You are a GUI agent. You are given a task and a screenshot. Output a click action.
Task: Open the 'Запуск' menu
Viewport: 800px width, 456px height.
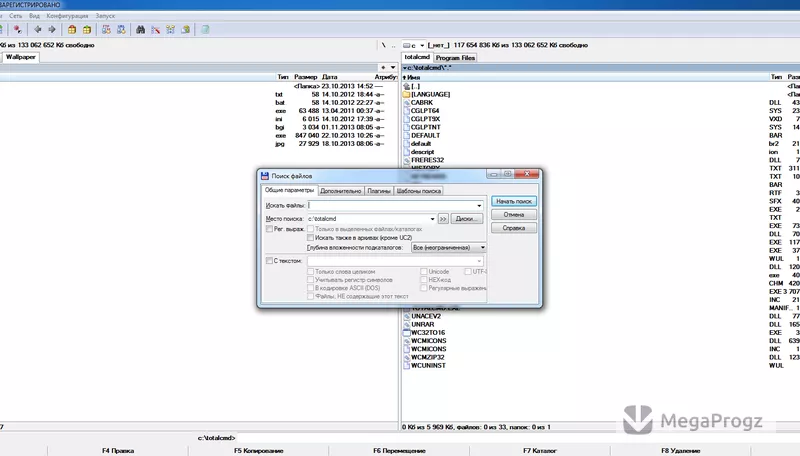coord(105,16)
